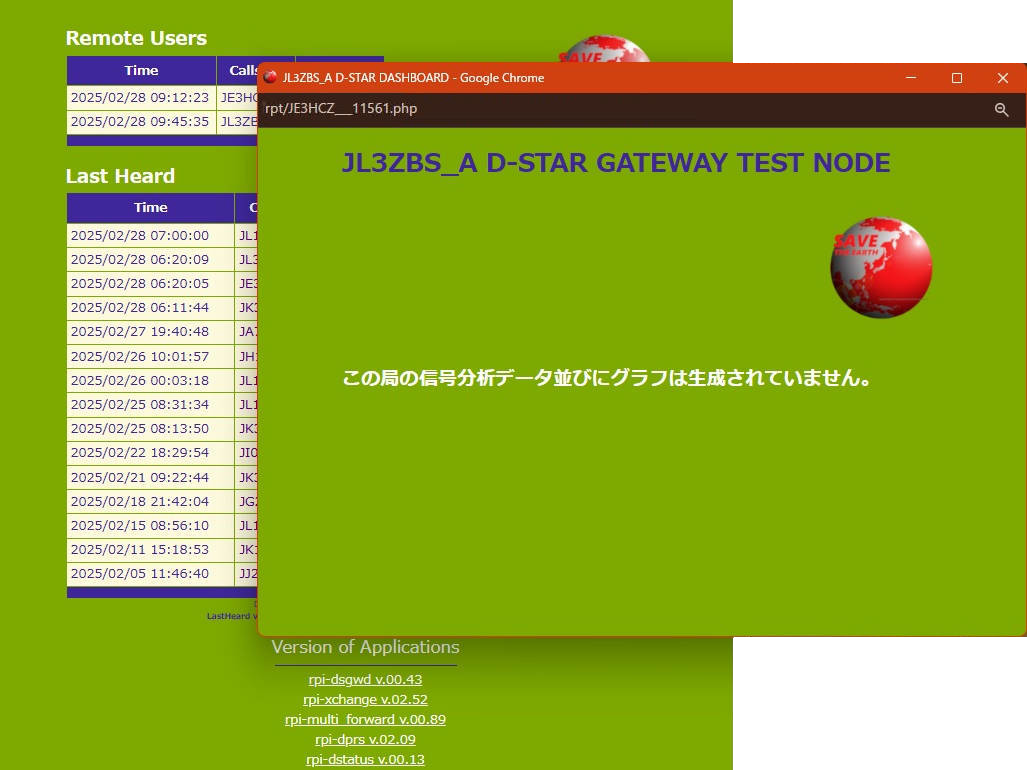Click the Save the Earth globe in popup
Image resolution: width=1027 pixels, height=770 pixels.
(881, 267)
